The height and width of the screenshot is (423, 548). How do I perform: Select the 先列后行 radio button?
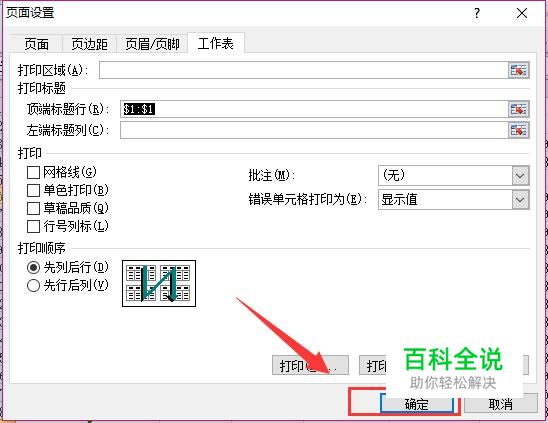coord(33,268)
